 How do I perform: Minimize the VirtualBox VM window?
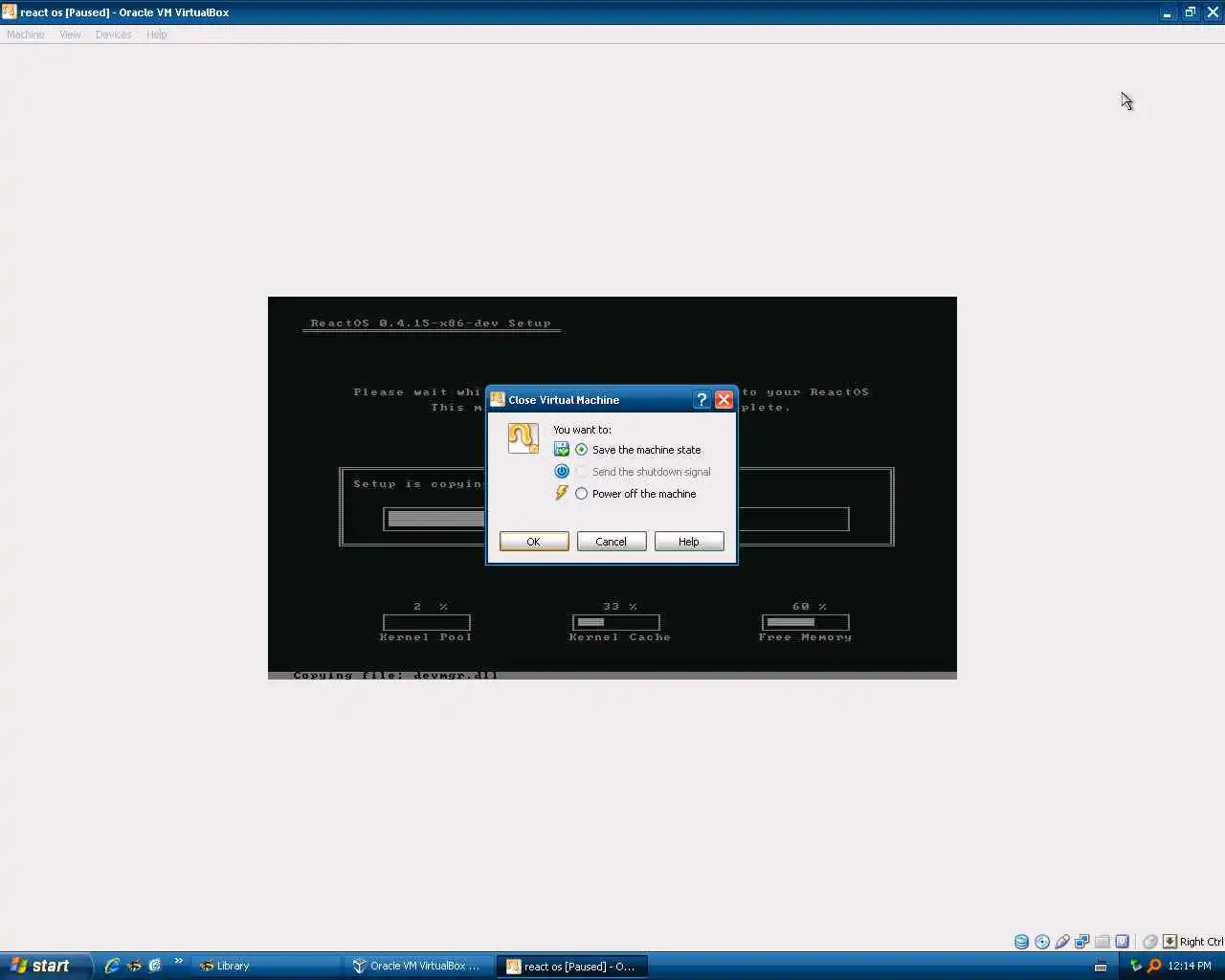[1167, 12]
